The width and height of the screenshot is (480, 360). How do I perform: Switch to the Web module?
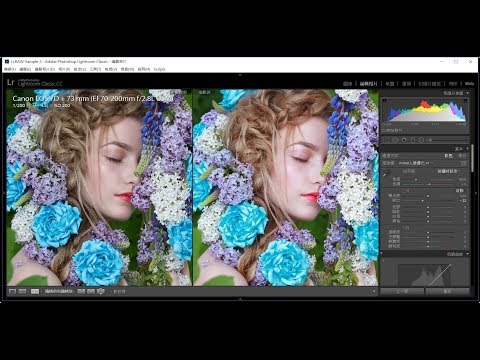(x=469, y=84)
